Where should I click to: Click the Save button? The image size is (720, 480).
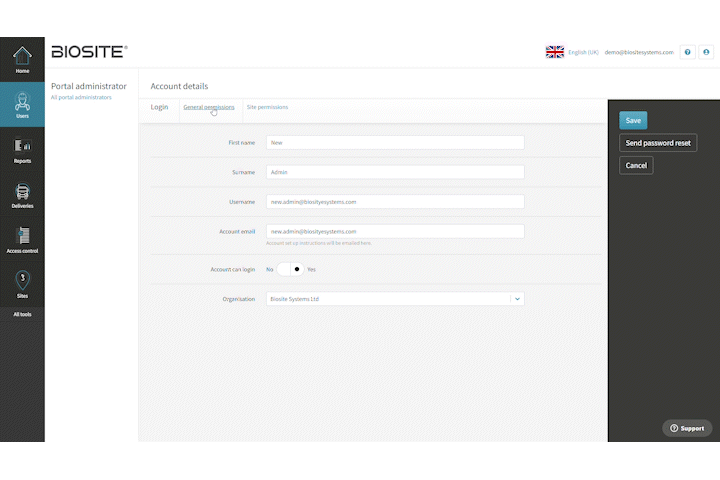[633, 120]
